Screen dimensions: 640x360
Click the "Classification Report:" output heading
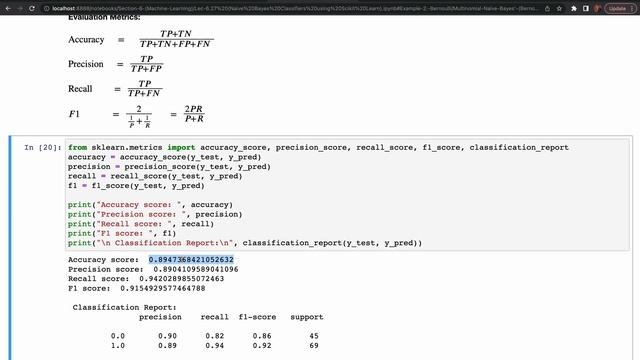pos(124,307)
